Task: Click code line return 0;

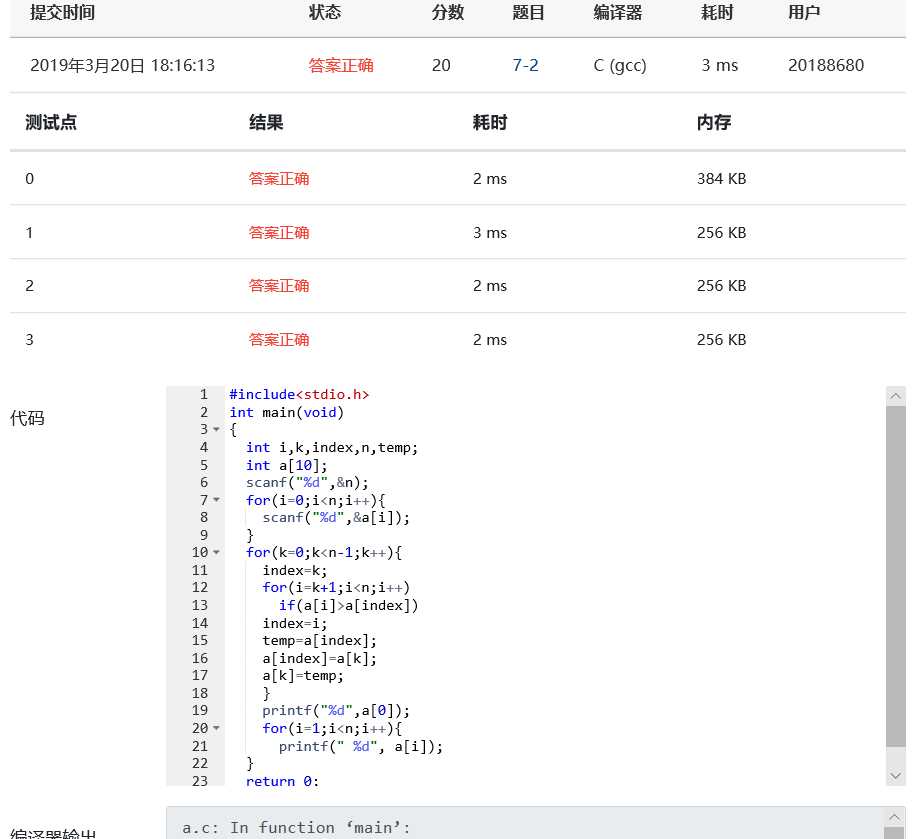Action: pyautogui.click(x=282, y=781)
